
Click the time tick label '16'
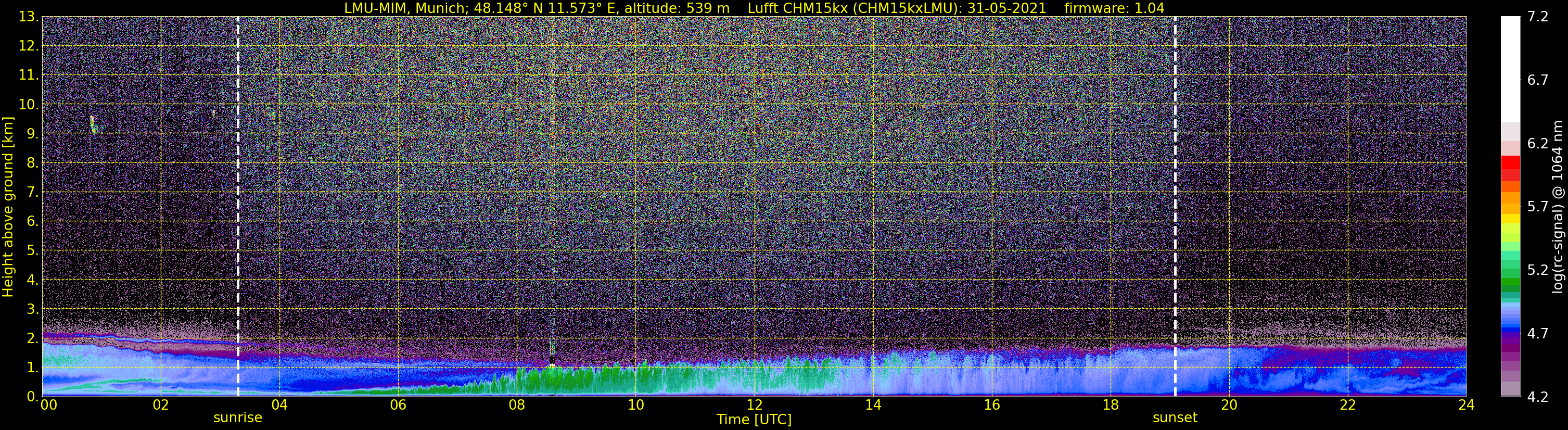pos(991,405)
